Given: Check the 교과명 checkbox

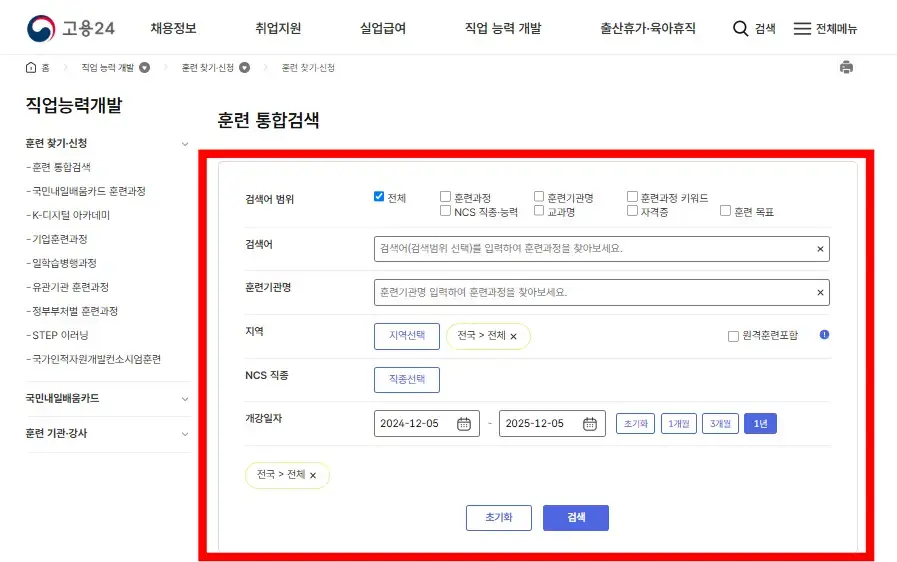Looking at the screenshot, I should (539, 211).
